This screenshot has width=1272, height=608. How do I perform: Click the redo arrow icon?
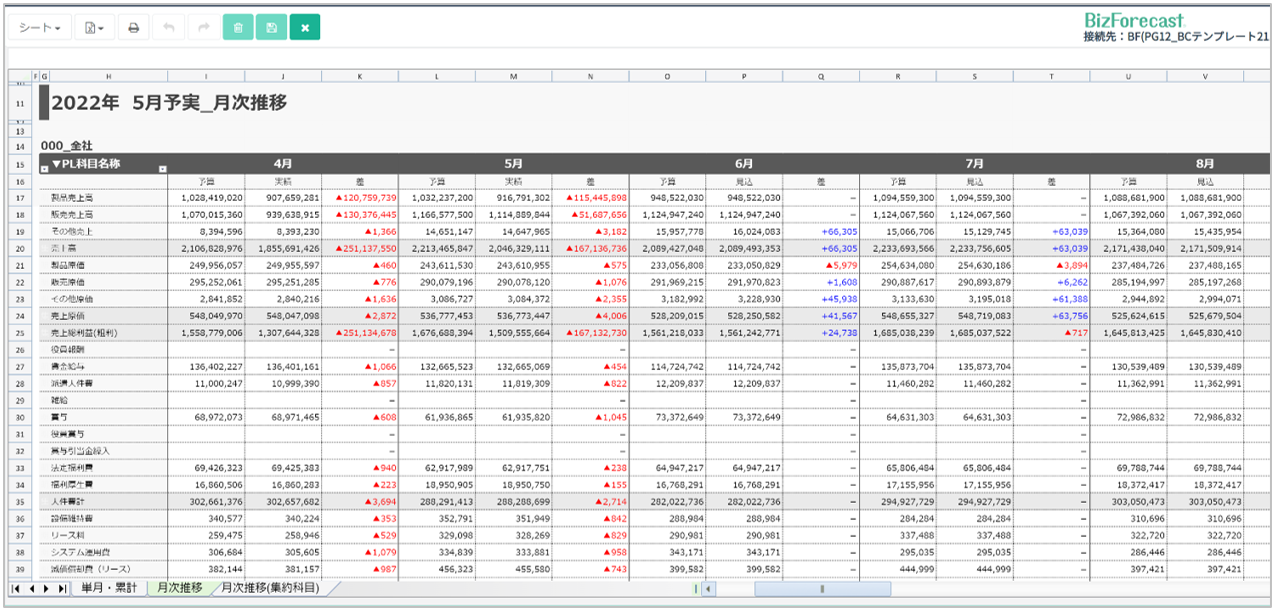click(203, 28)
